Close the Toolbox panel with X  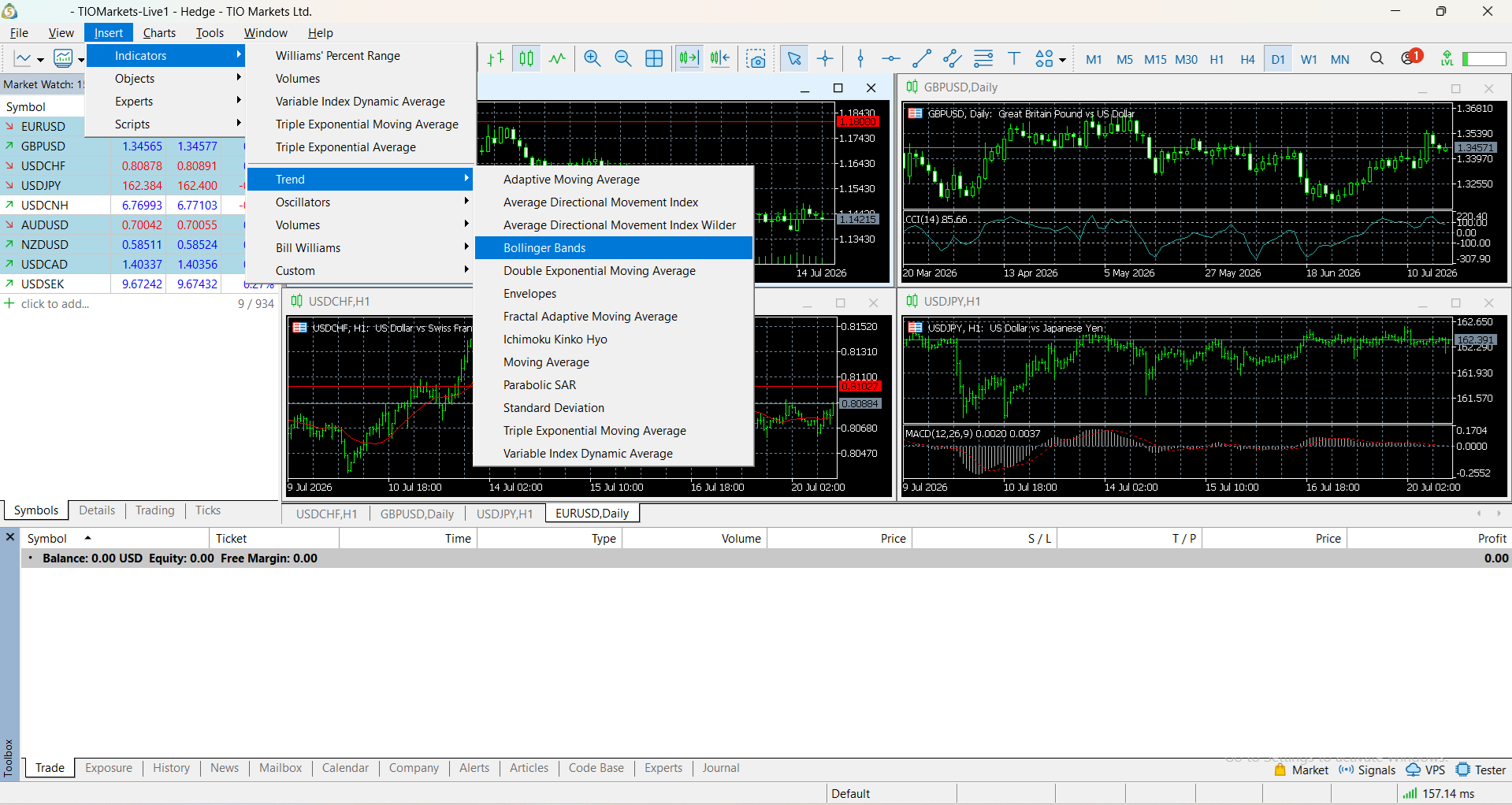pos(10,536)
